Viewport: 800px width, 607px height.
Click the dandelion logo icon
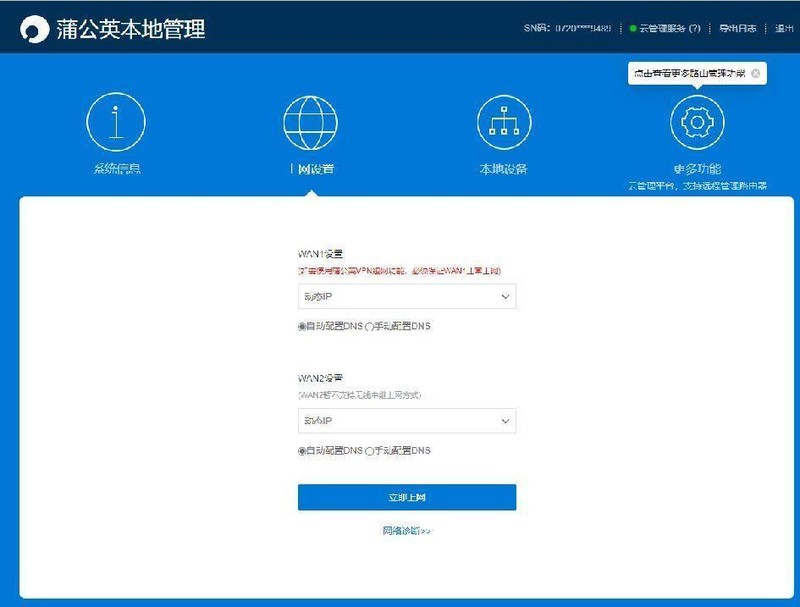(37, 31)
